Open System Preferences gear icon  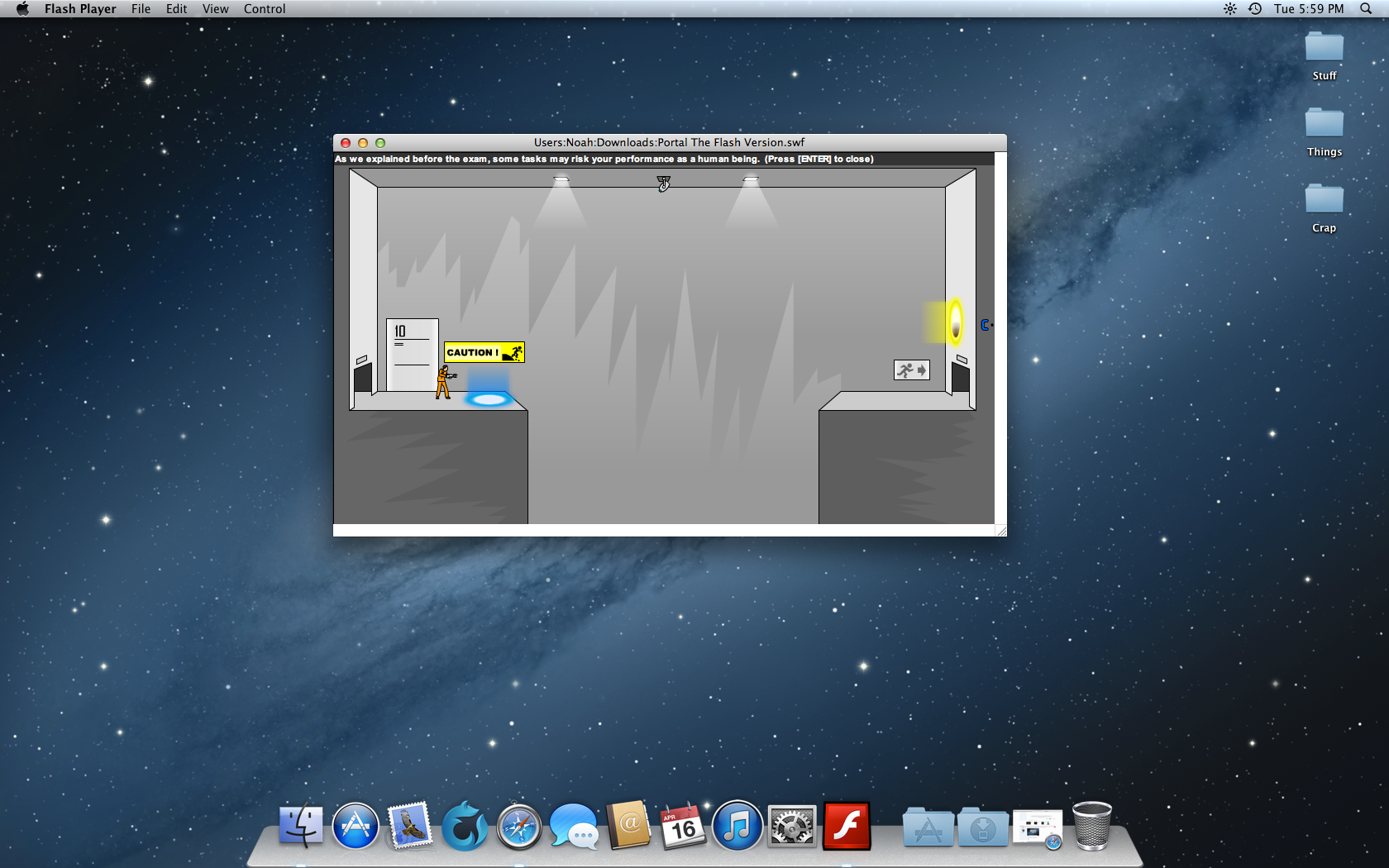(792, 826)
